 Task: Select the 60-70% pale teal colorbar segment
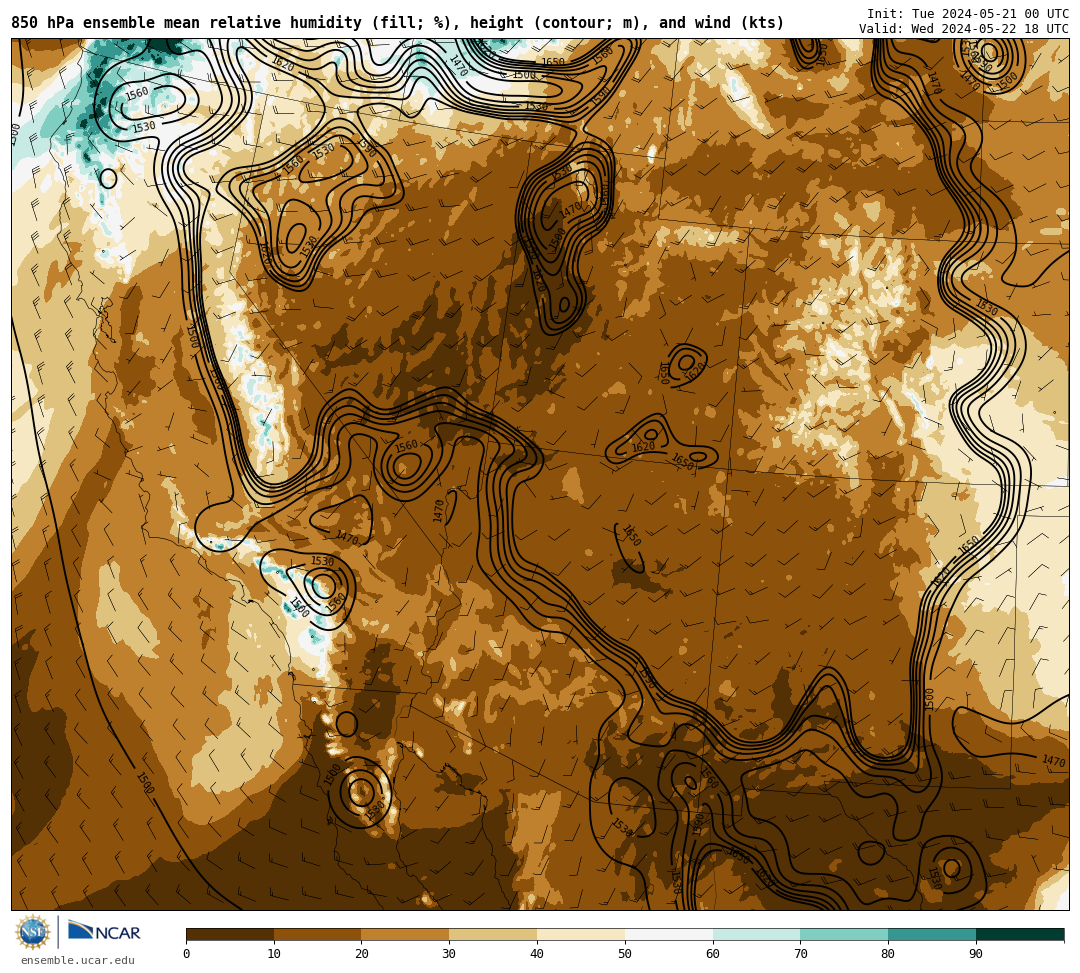coord(756,934)
